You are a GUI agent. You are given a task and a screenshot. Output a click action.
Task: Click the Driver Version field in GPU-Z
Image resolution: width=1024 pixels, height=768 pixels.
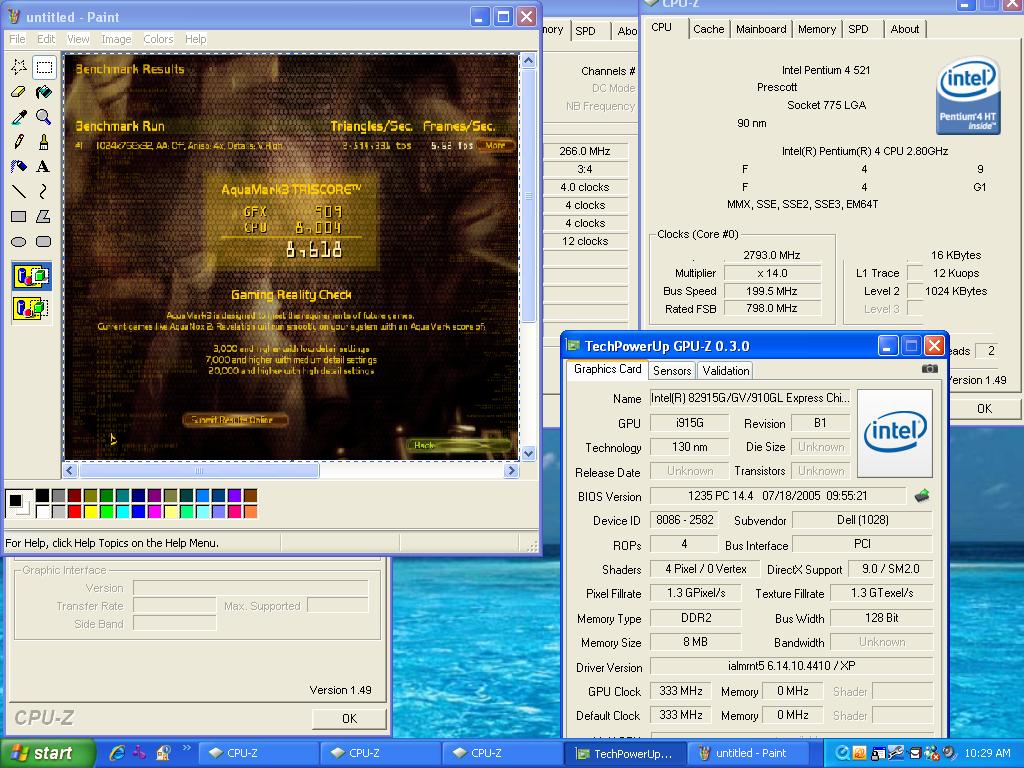point(791,666)
